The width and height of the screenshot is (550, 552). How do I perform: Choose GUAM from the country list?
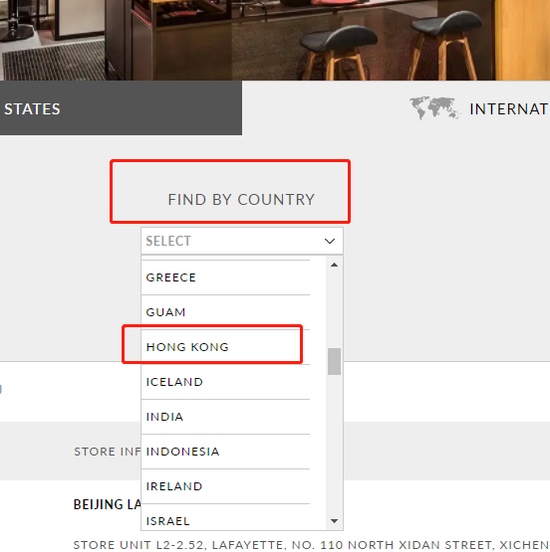pos(225,312)
